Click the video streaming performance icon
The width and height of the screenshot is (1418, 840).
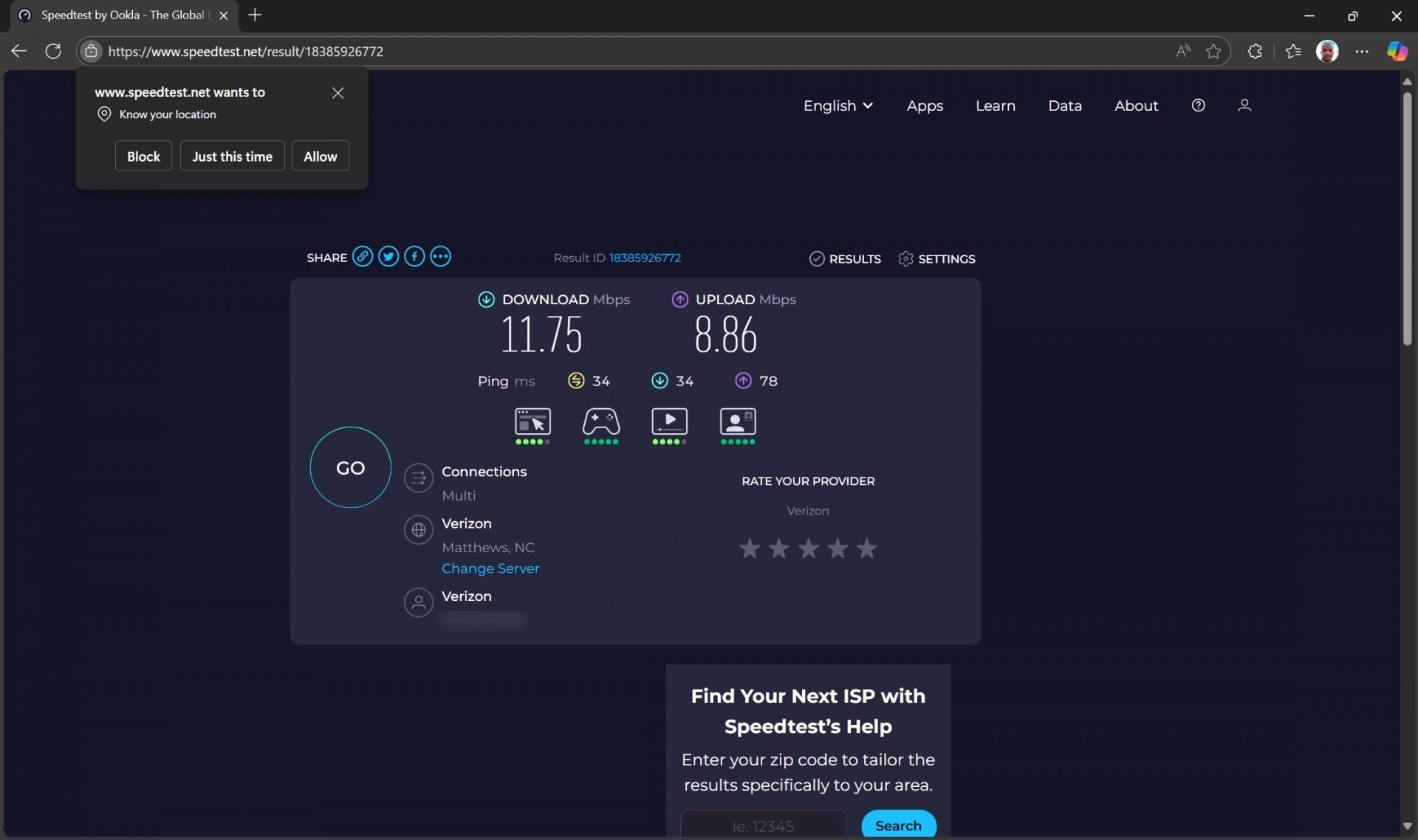669,421
